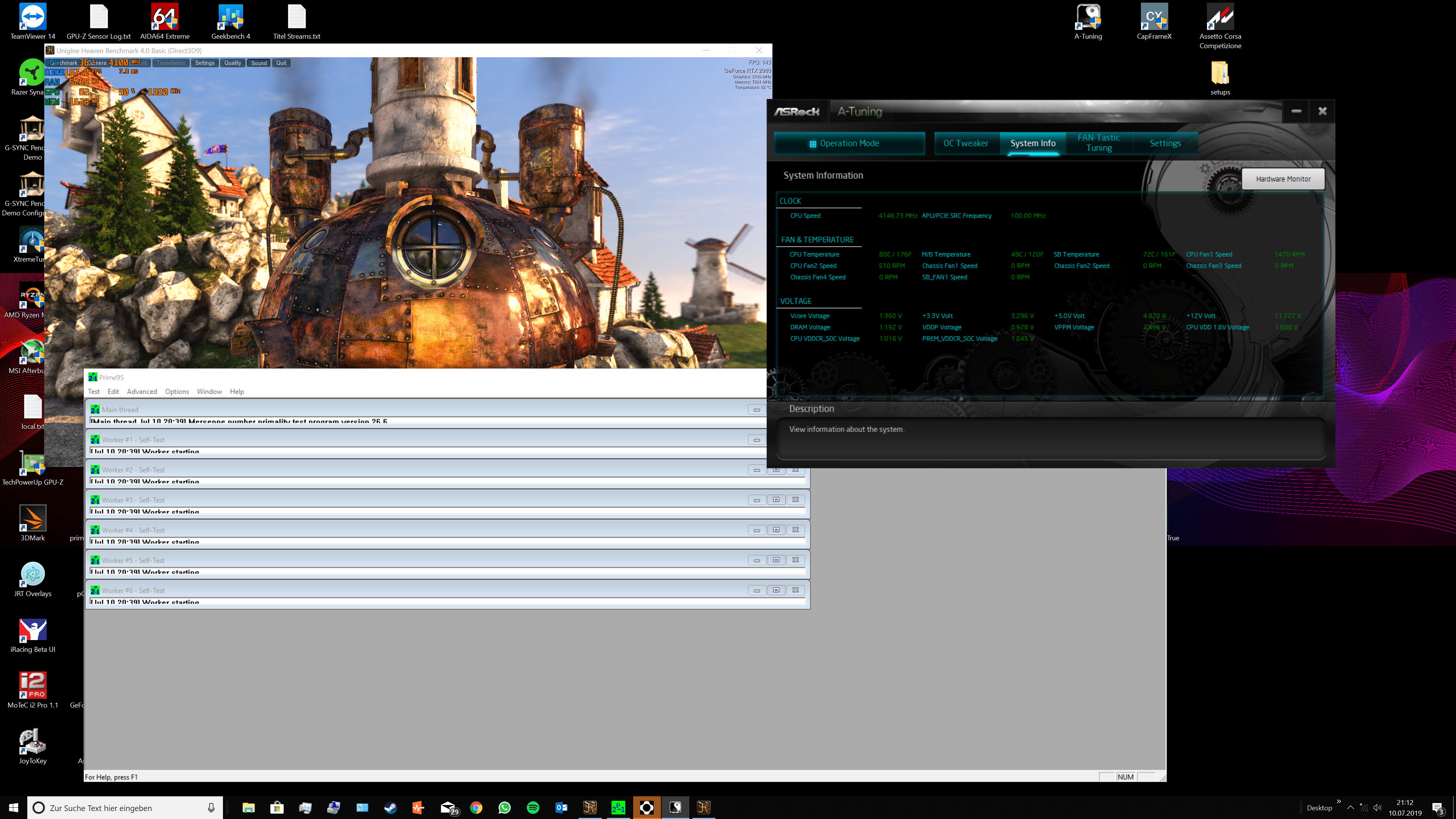The image size is (1456, 819).
Task: Open the A-Tuning Settings tab
Action: (1164, 143)
